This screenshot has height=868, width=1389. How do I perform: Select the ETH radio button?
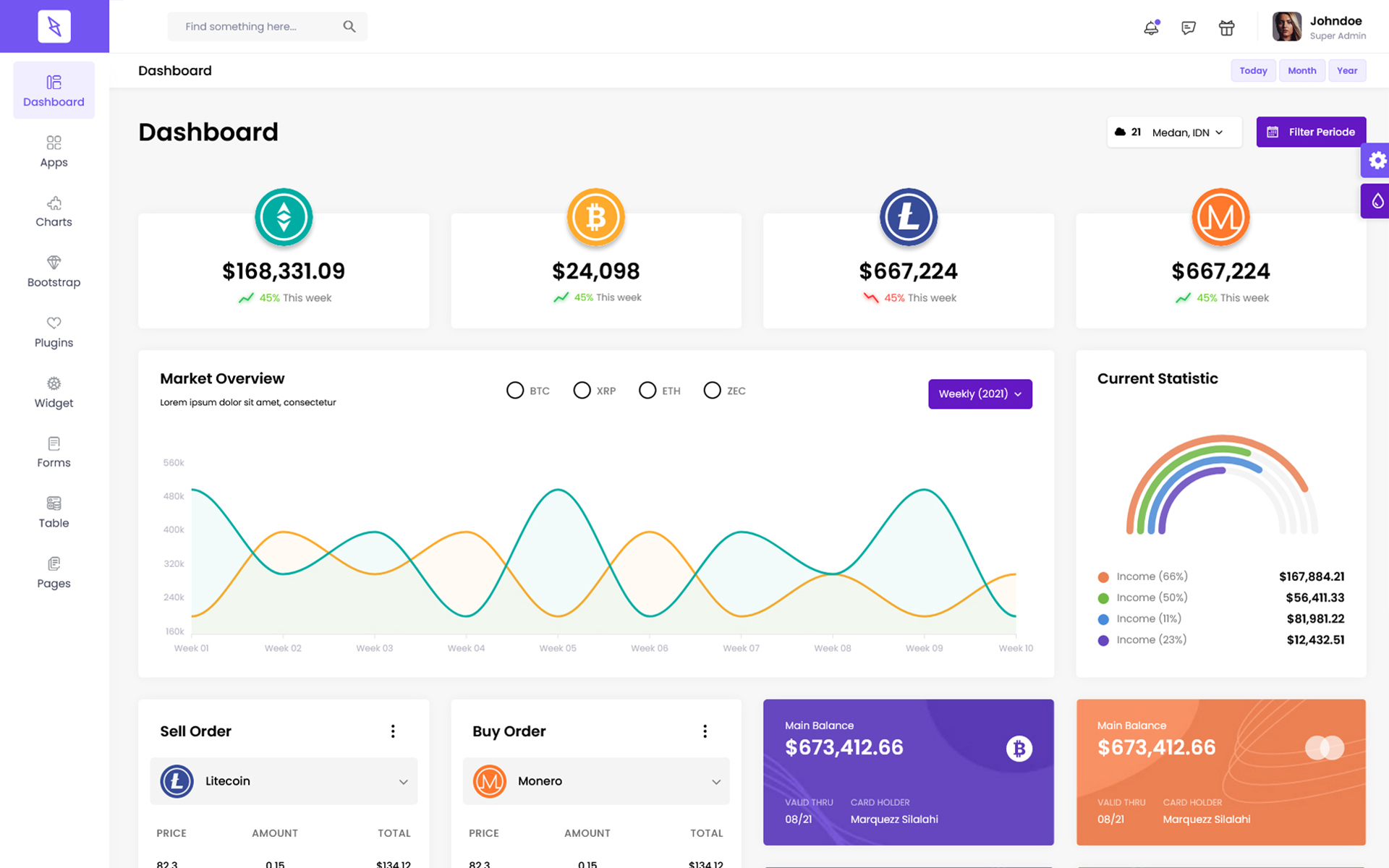click(x=647, y=391)
